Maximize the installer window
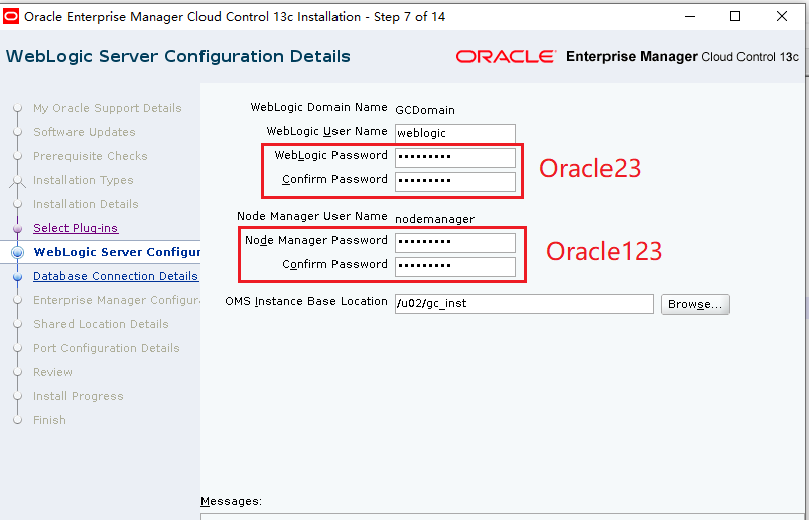 [735, 17]
